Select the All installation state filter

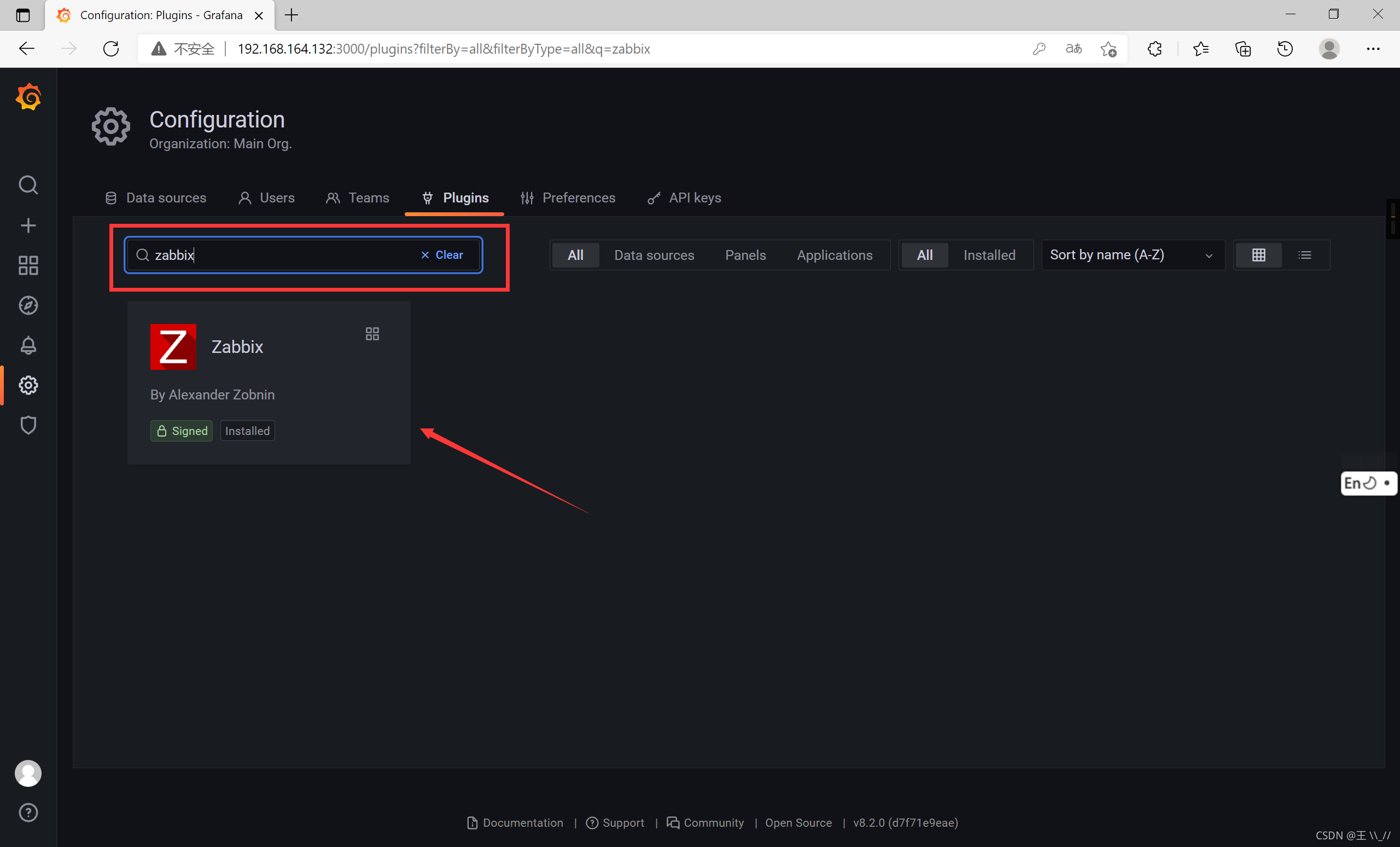[x=924, y=255]
